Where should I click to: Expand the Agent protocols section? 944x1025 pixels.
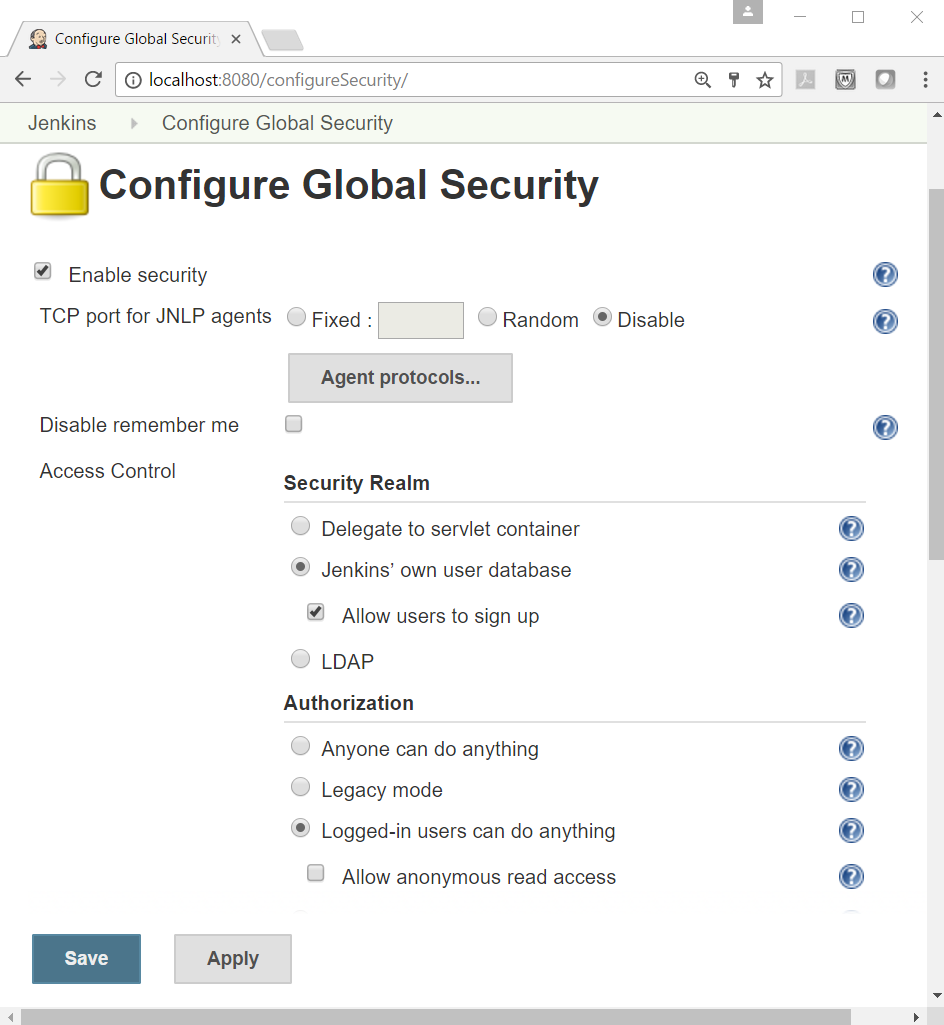400,378
